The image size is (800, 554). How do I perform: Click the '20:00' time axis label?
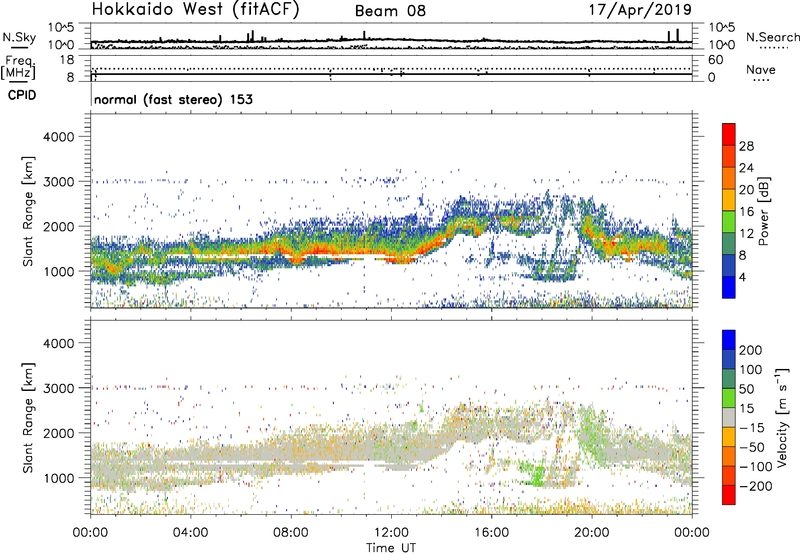coord(592,533)
